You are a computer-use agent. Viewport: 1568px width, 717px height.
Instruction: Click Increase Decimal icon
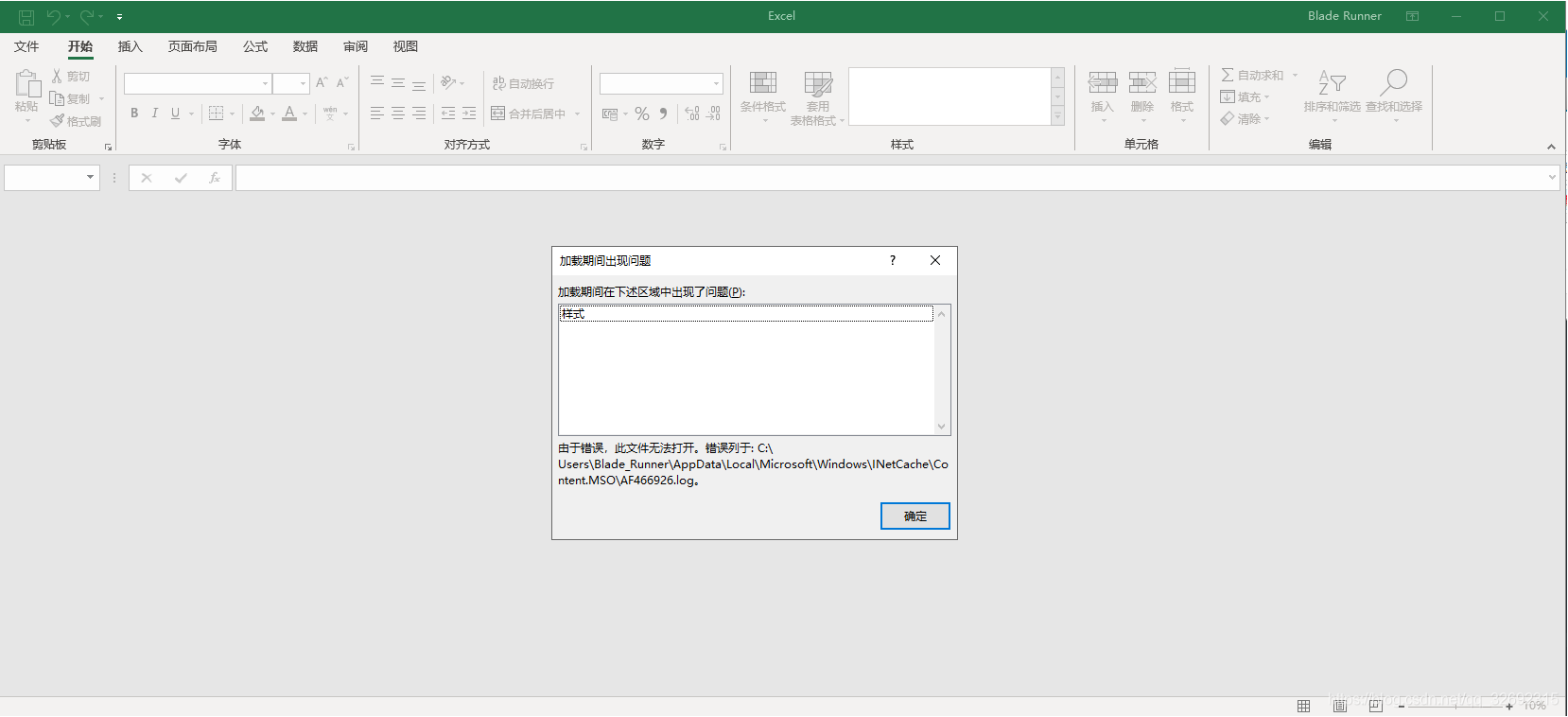tap(692, 114)
